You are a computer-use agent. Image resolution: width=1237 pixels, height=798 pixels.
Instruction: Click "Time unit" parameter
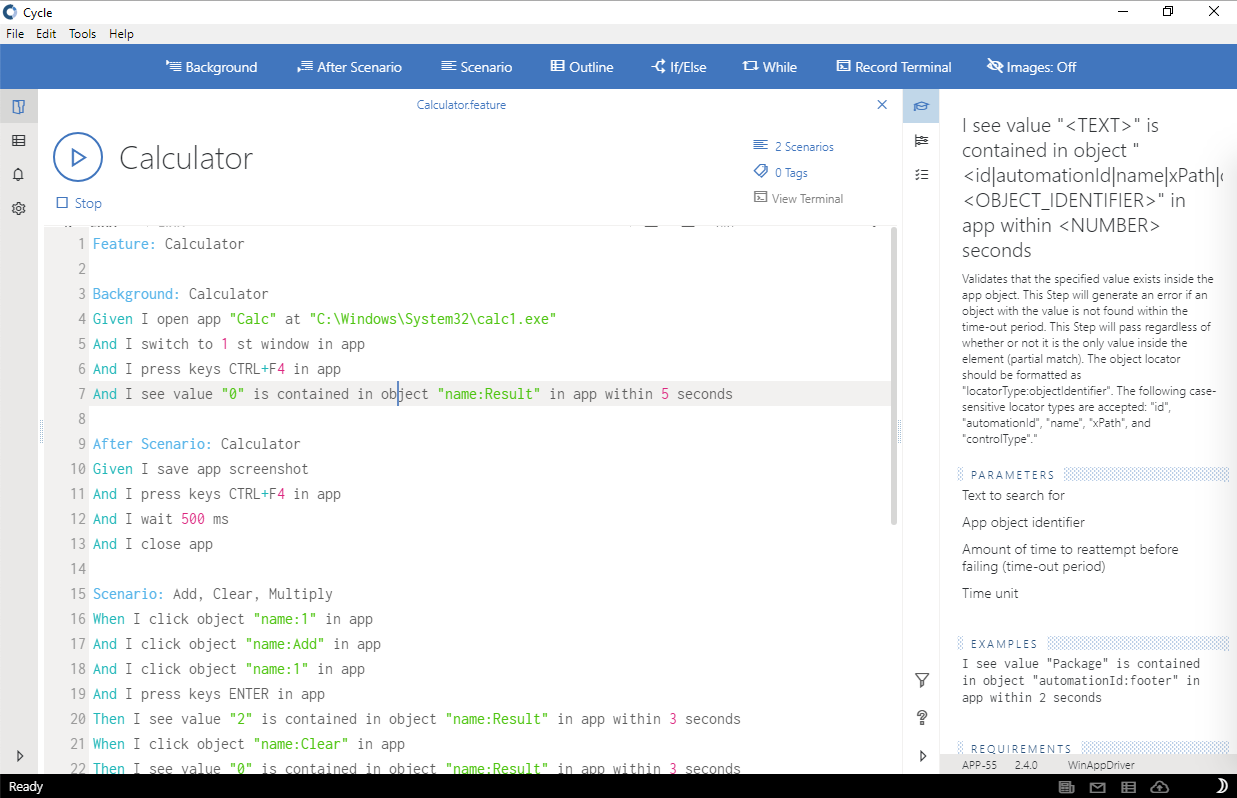tap(990, 593)
